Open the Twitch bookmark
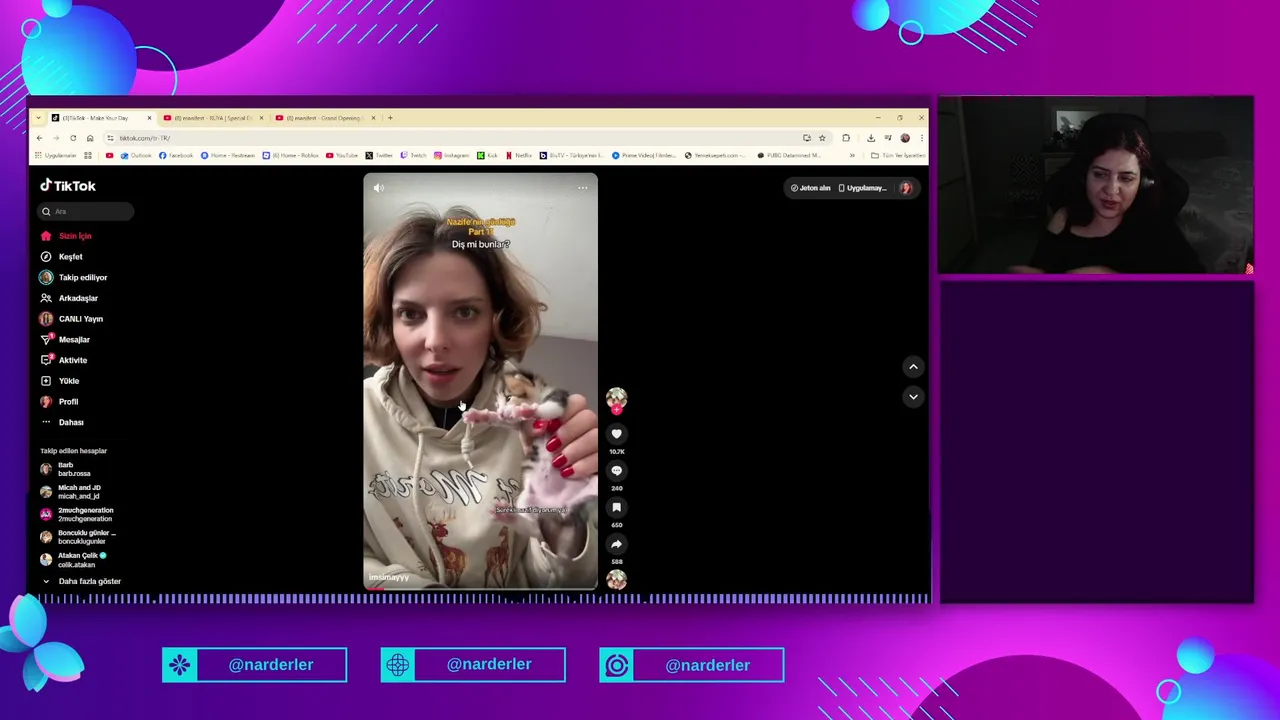Image resolution: width=1280 pixels, height=720 pixels. [413, 155]
